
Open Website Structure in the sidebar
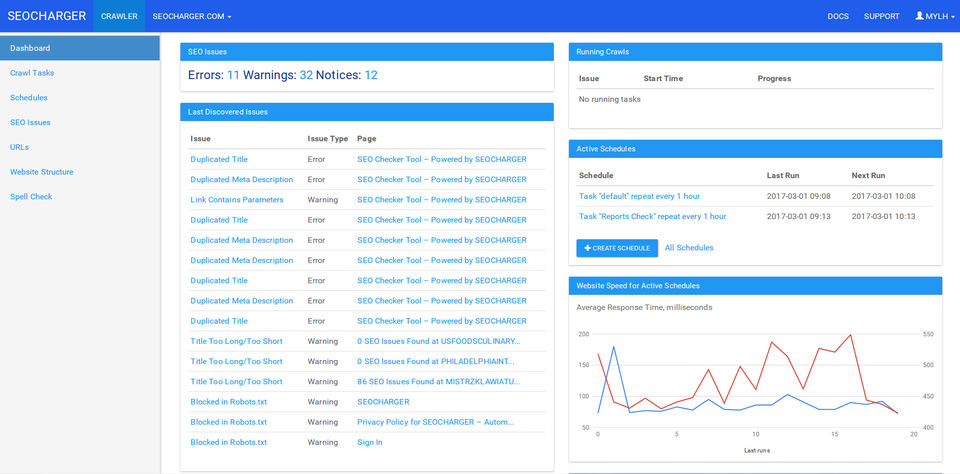tap(41, 172)
